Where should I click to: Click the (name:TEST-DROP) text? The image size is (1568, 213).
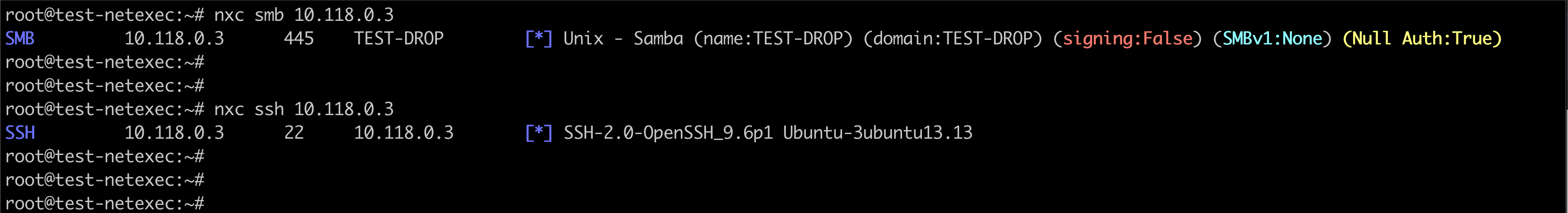point(773,39)
